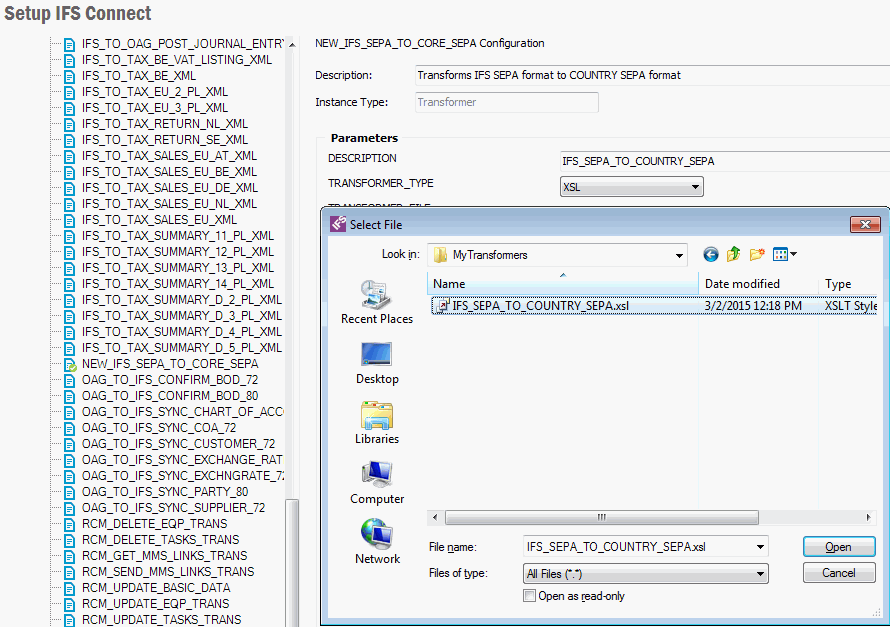Open Desktop location in places bar
The image size is (890, 627).
(x=376, y=361)
